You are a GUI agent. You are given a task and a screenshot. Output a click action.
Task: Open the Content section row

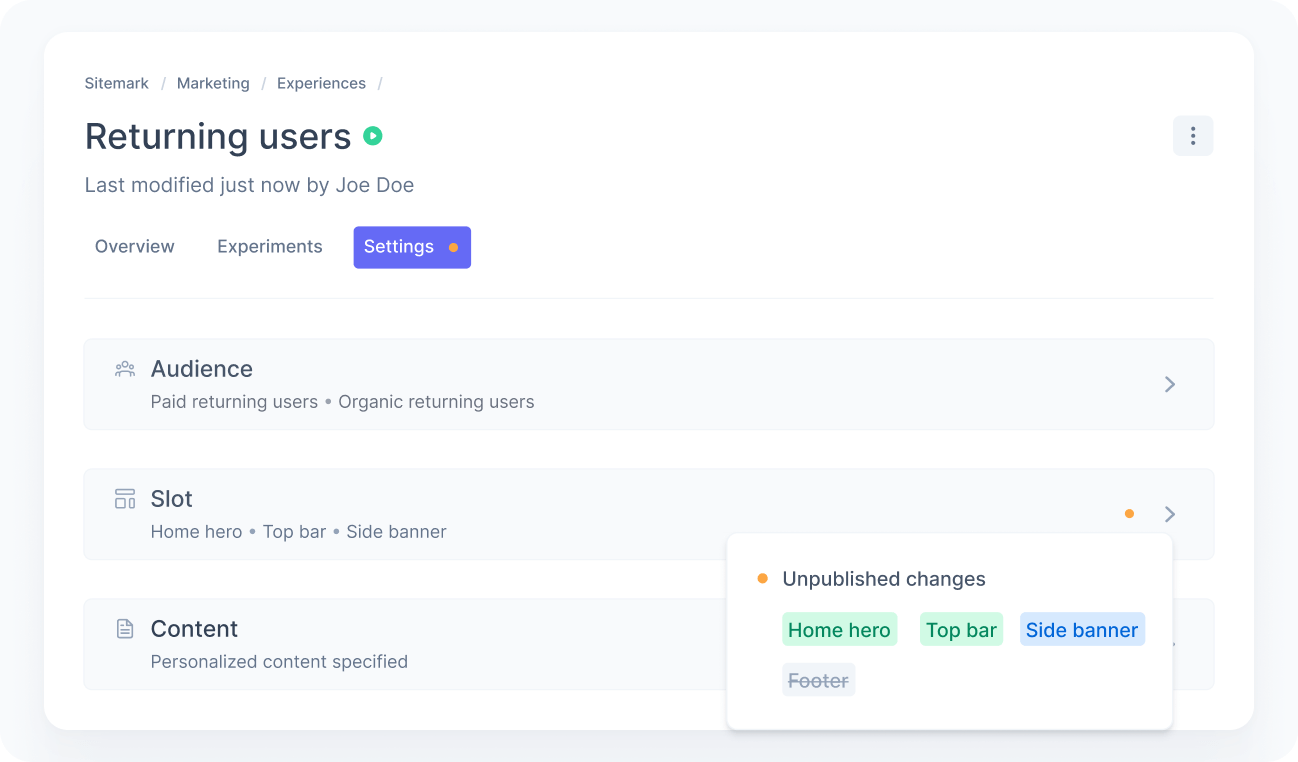(x=400, y=644)
